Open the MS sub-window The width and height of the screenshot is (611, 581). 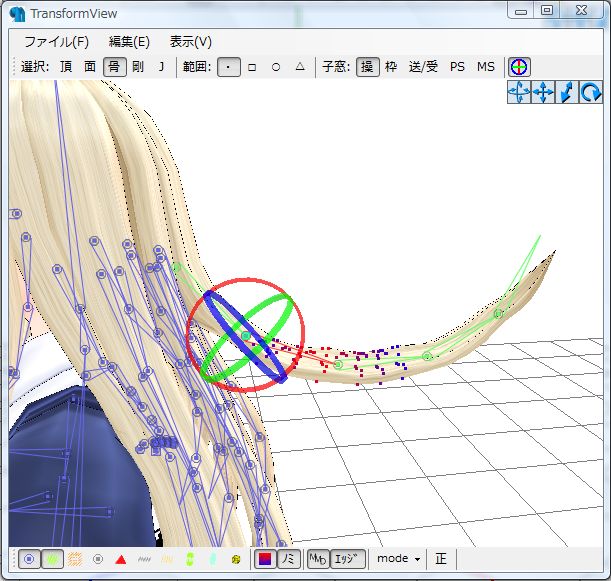click(486, 67)
